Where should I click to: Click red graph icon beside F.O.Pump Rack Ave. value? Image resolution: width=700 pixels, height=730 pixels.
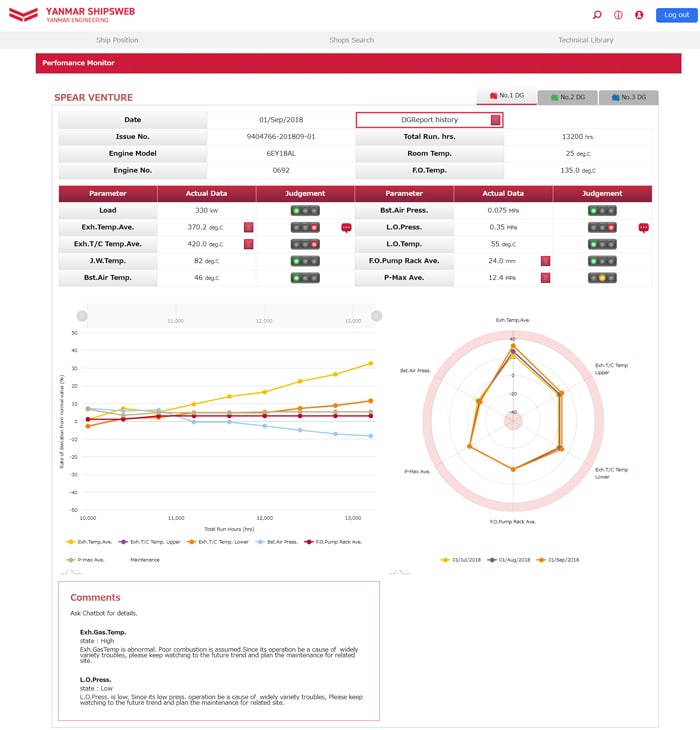pos(545,261)
